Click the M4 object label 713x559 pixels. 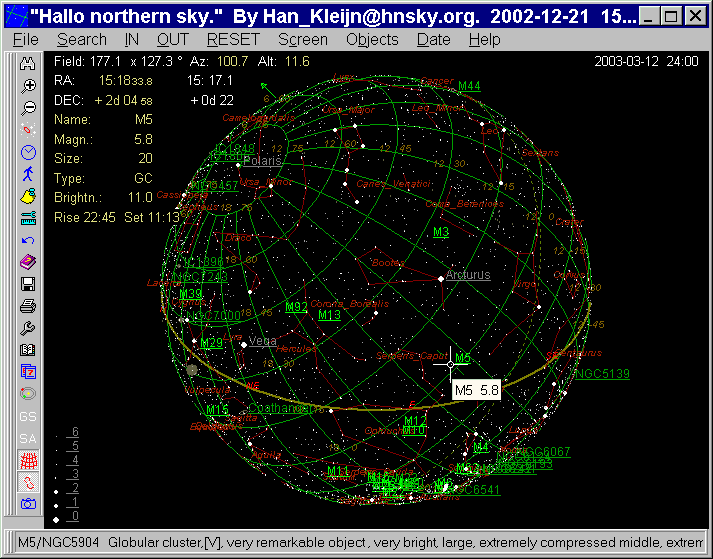pos(481,447)
